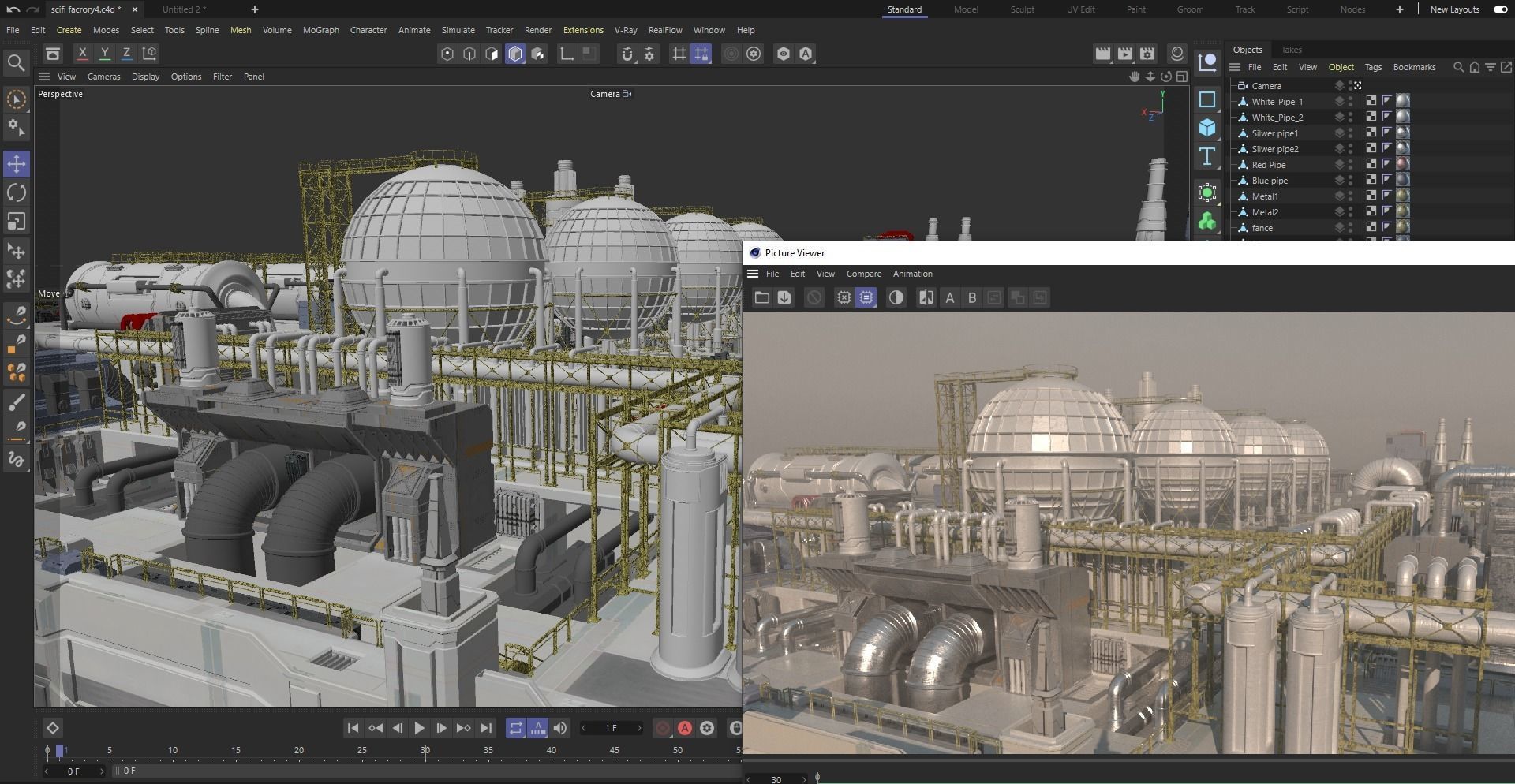The width and height of the screenshot is (1515, 784).
Task: Switch to the UV Edit layout tab
Action: tap(1080, 9)
